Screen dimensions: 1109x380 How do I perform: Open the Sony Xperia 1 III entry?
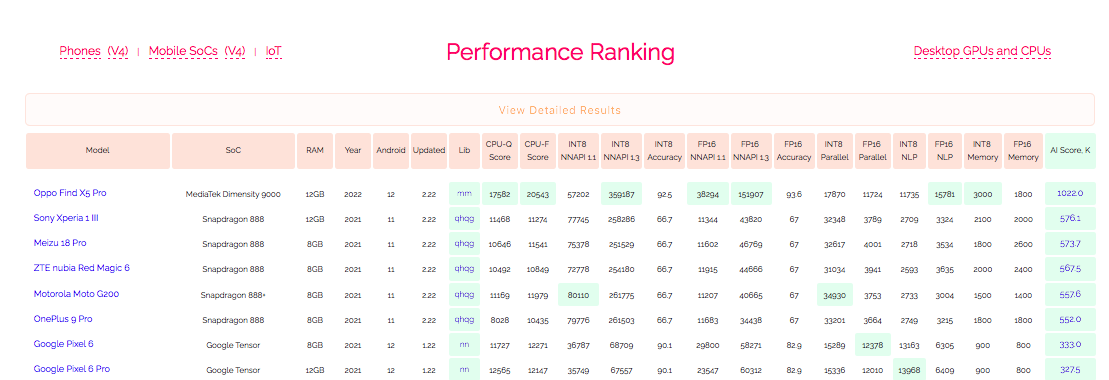[66, 218]
